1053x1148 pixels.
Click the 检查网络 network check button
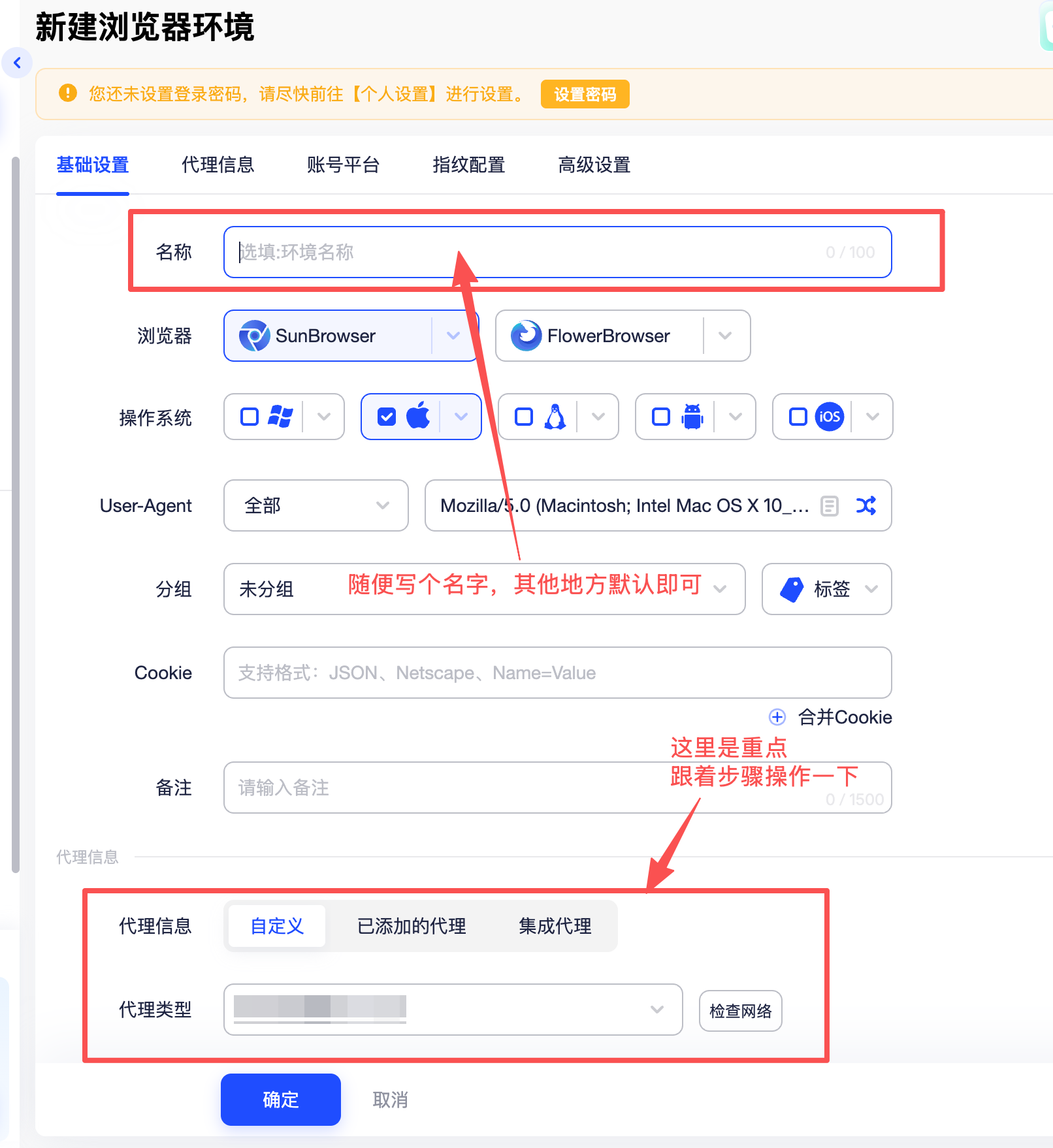[x=740, y=1010]
